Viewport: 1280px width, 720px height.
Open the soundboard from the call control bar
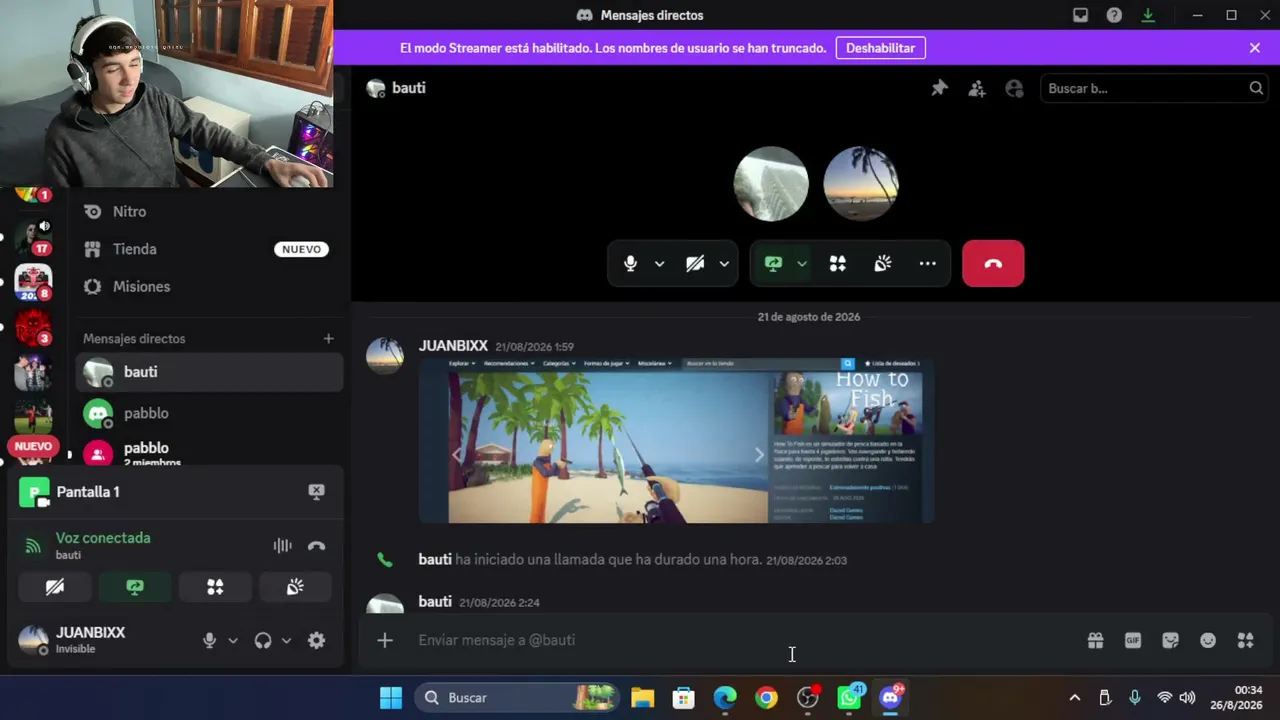pos(883,264)
